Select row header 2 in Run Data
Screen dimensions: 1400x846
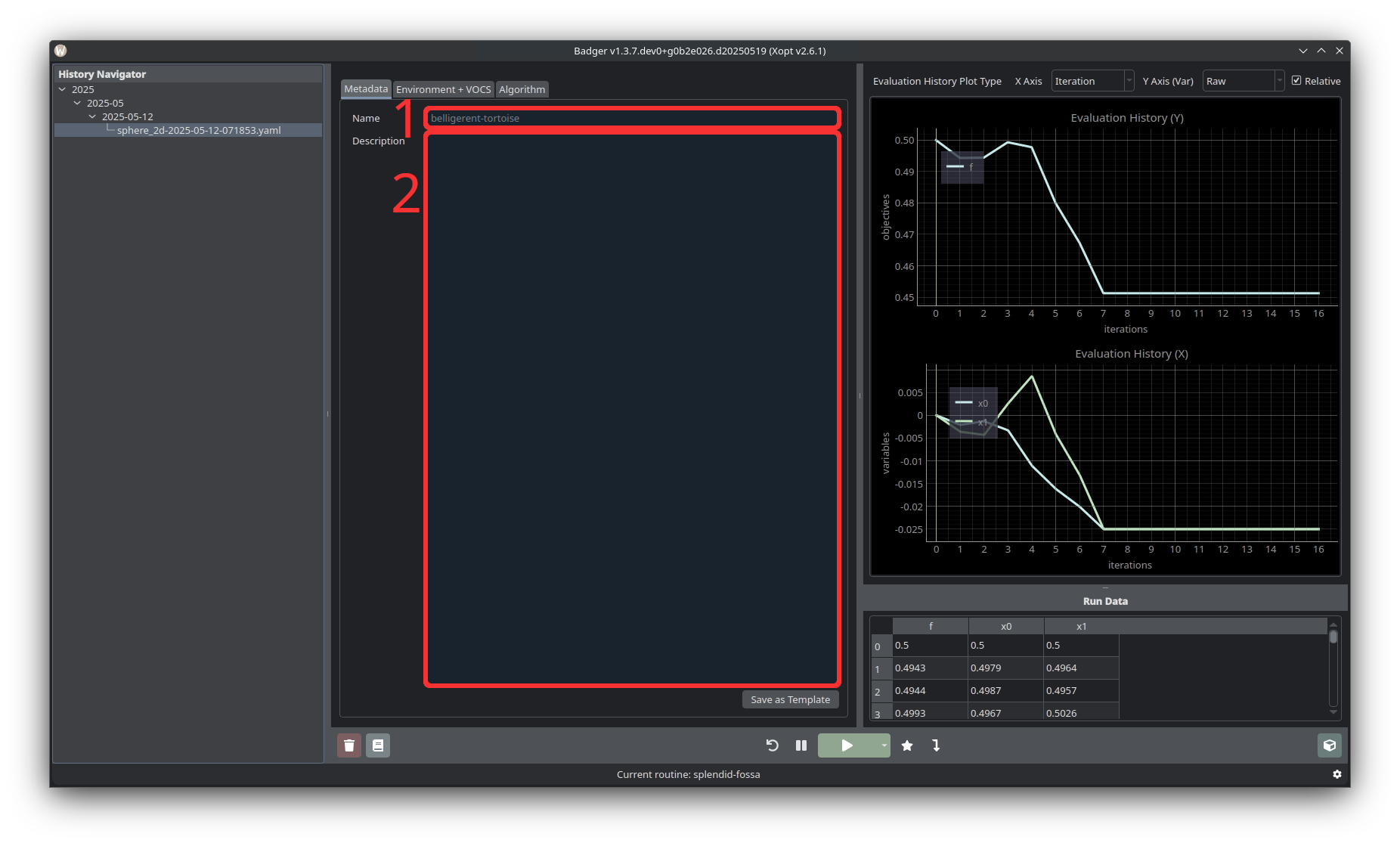[881, 691]
